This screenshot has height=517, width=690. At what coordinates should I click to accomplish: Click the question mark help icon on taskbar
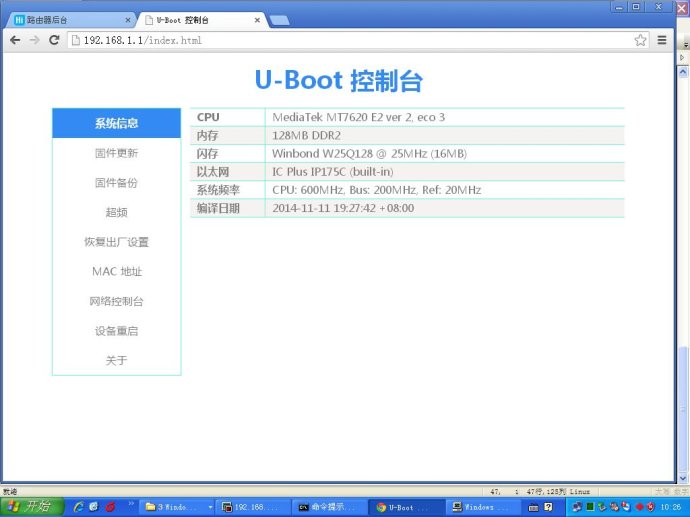click(x=548, y=507)
